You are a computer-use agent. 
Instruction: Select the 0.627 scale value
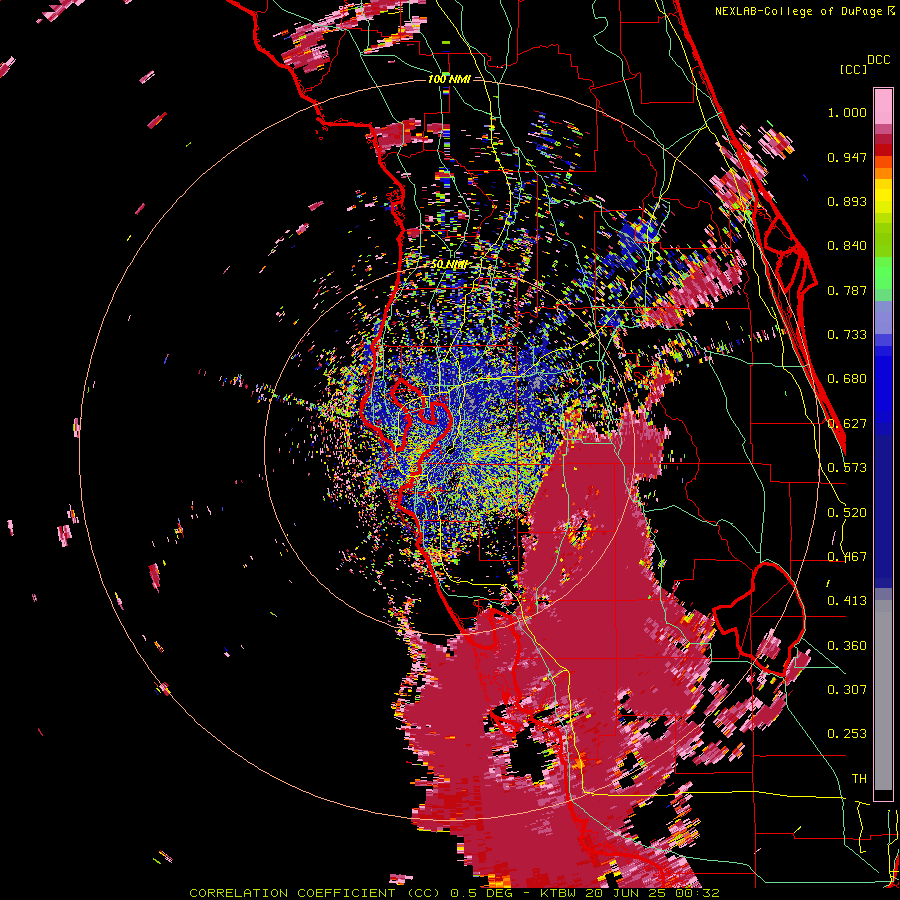click(x=847, y=424)
